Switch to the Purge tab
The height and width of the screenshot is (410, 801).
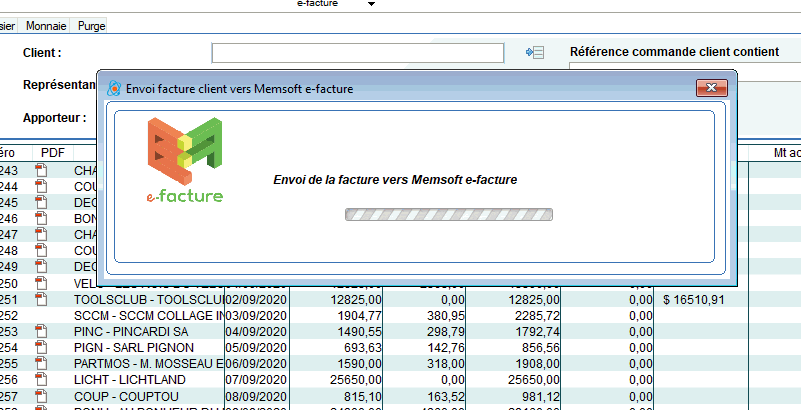pos(91,26)
